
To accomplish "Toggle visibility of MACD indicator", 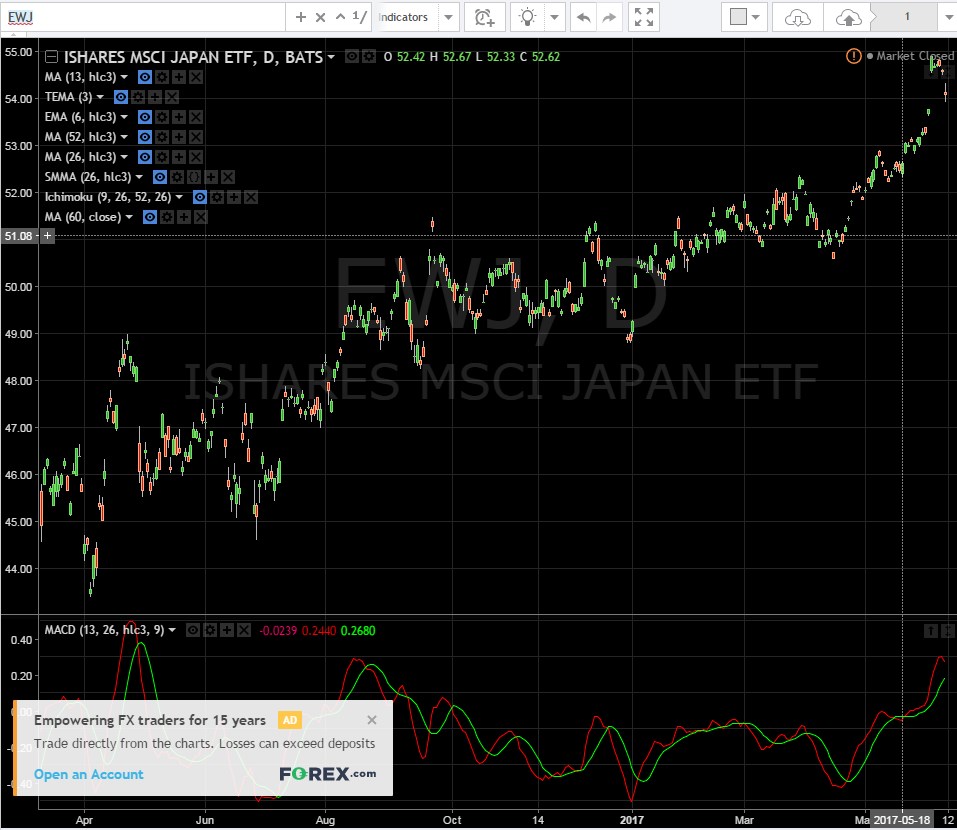I will click(193, 630).
